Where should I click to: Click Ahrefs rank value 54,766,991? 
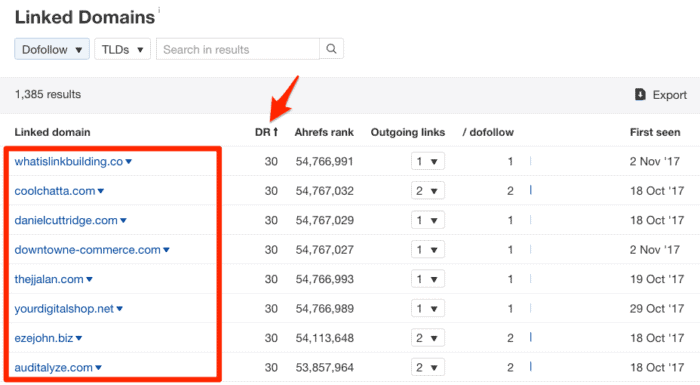point(325,161)
